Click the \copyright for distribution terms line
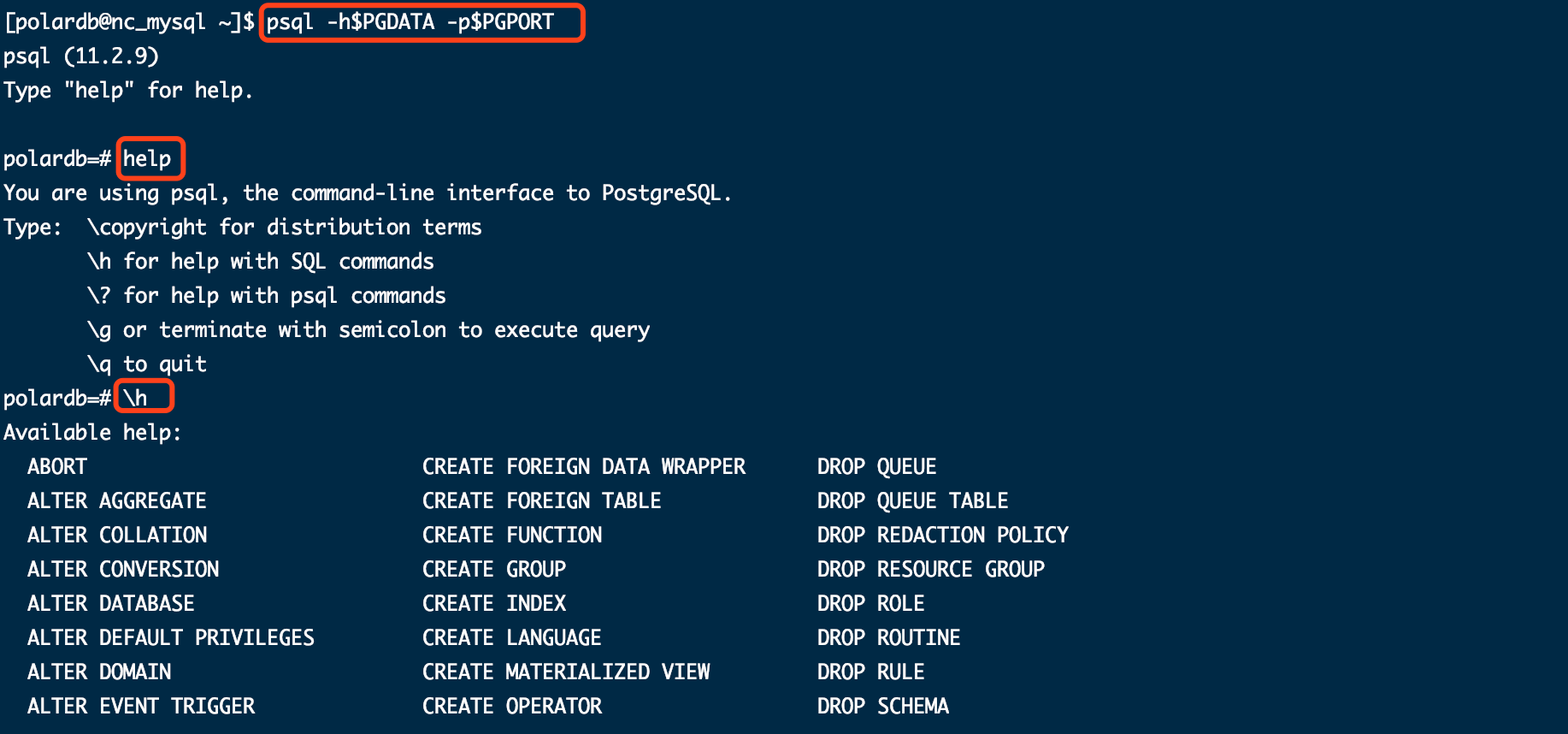This screenshot has height=734, width=1568. (x=285, y=228)
